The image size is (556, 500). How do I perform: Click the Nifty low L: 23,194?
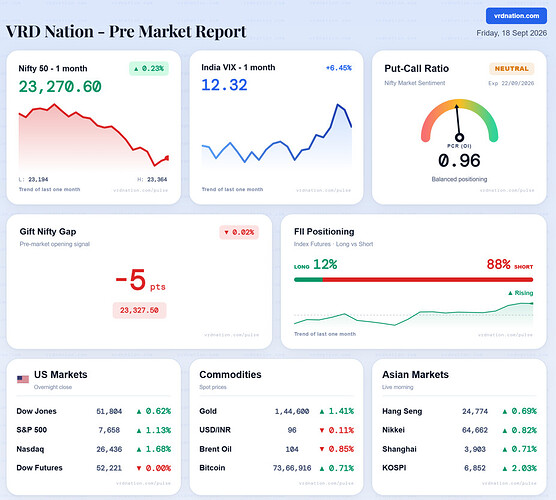(x=33, y=179)
